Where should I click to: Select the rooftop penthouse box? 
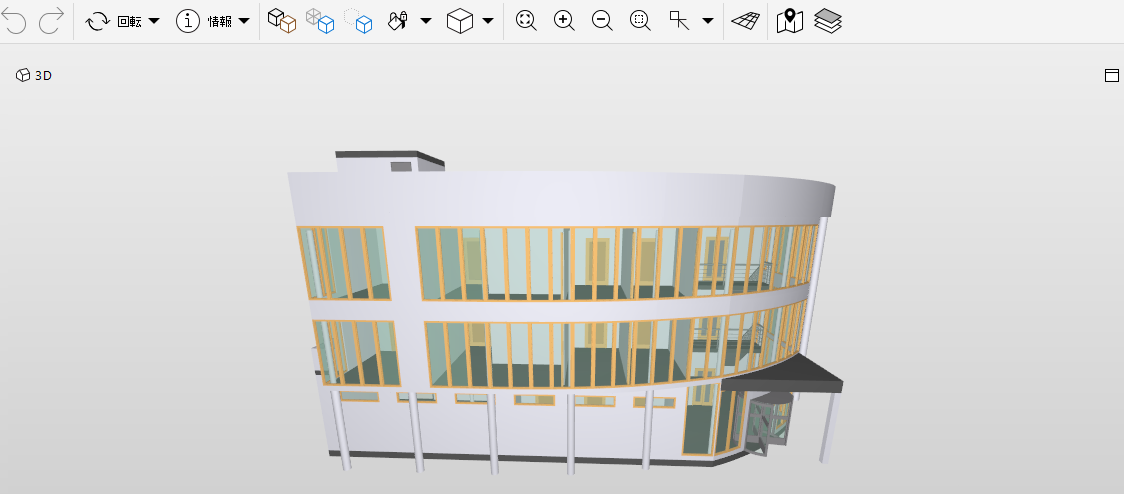389,161
